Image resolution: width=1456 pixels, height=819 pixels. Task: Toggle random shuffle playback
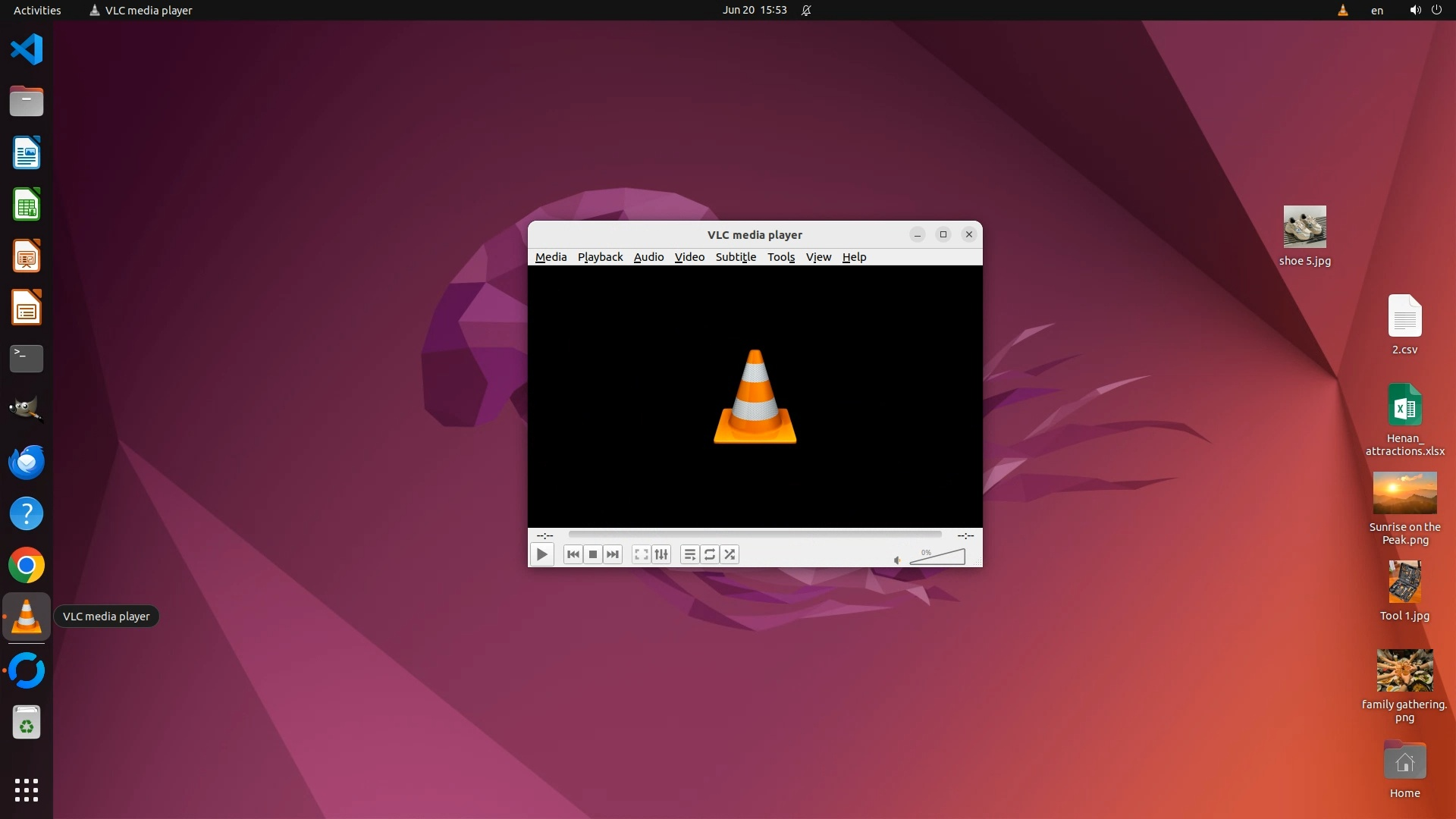[x=730, y=554]
